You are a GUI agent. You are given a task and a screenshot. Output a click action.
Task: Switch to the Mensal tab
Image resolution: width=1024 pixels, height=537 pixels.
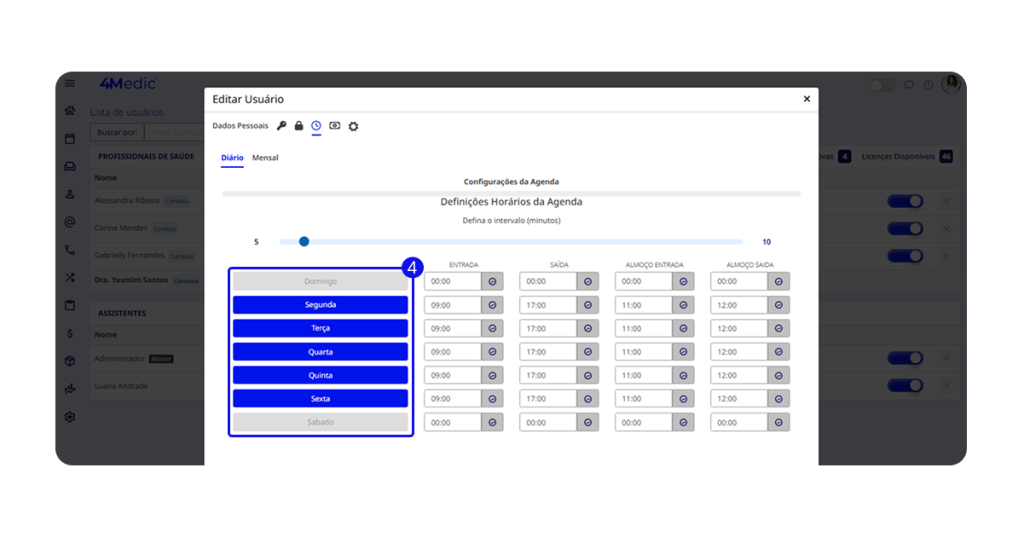tap(265, 158)
